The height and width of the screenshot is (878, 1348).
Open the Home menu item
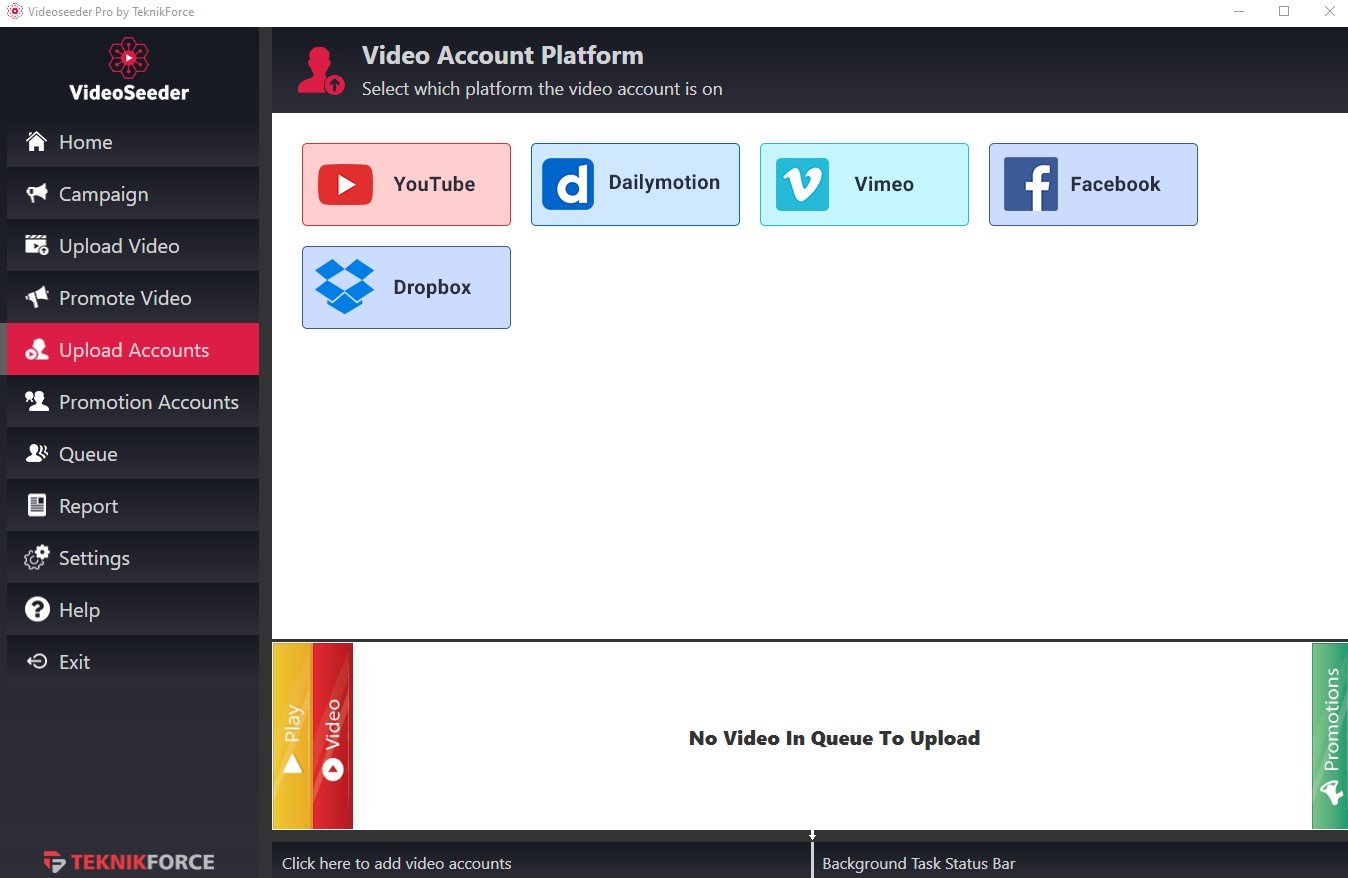85,142
